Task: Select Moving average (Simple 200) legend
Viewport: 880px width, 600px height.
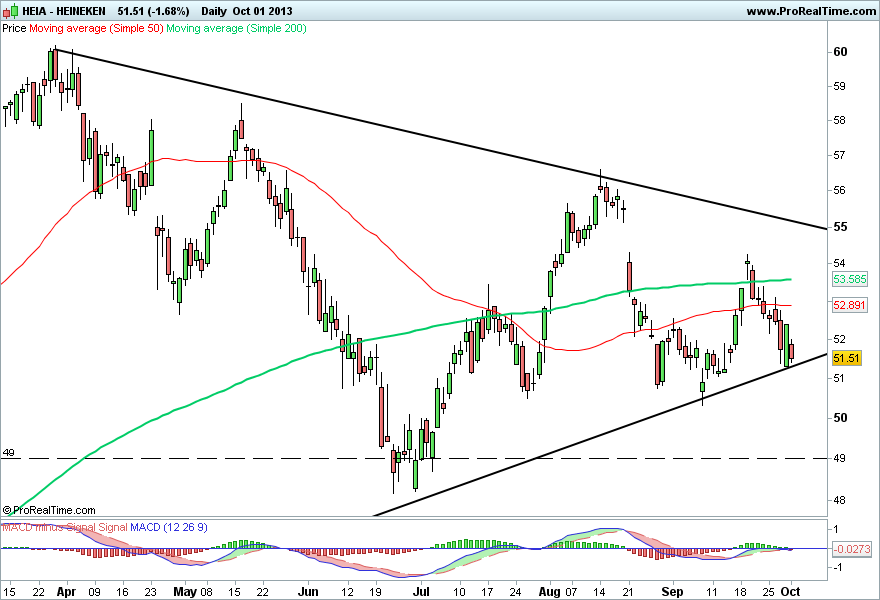Action: (x=236, y=28)
